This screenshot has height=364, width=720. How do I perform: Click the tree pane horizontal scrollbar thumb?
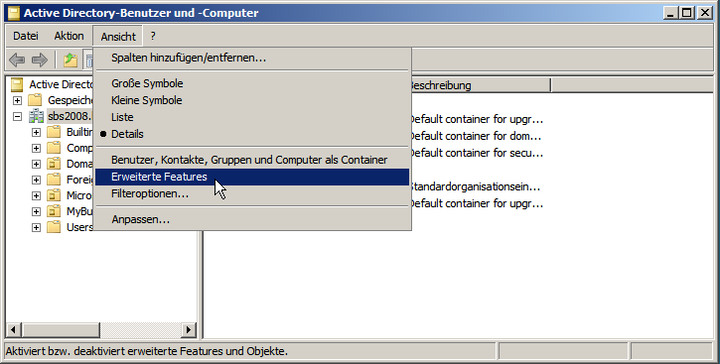(x=60, y=329)
